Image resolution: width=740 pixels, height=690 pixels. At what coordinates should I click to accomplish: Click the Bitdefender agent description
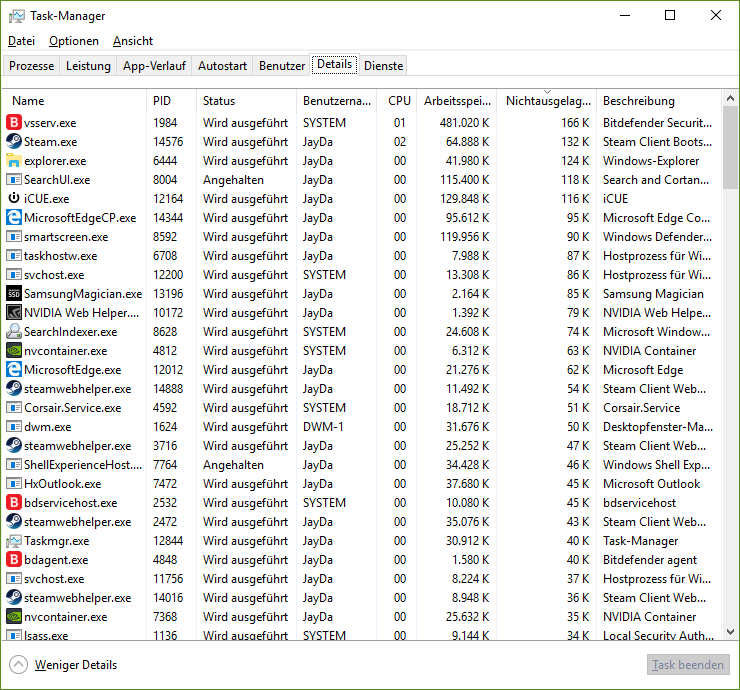coord(649,560)
